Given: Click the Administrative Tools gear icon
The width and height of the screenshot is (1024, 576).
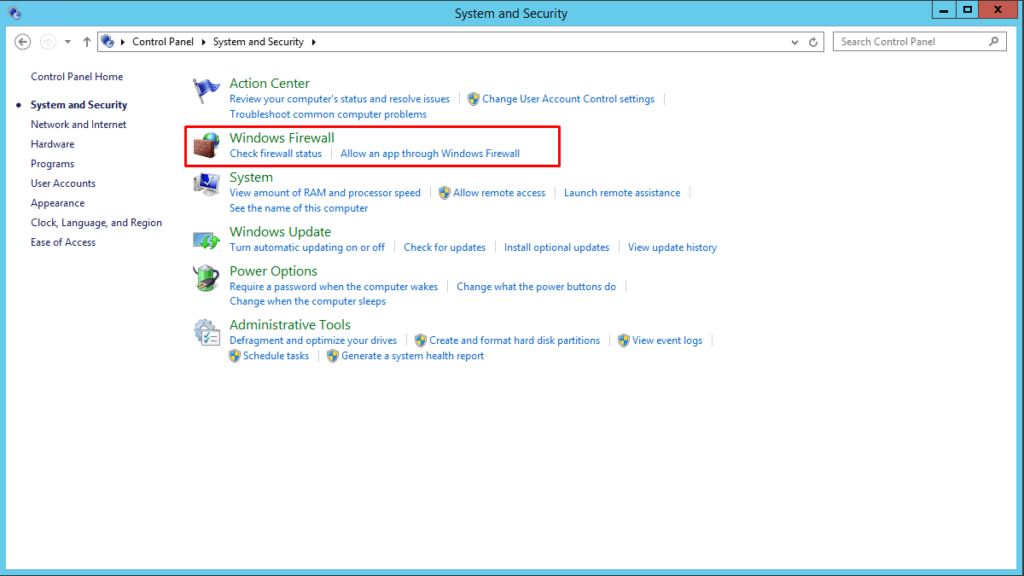Looking at the screenshot, I should (206, 332).
